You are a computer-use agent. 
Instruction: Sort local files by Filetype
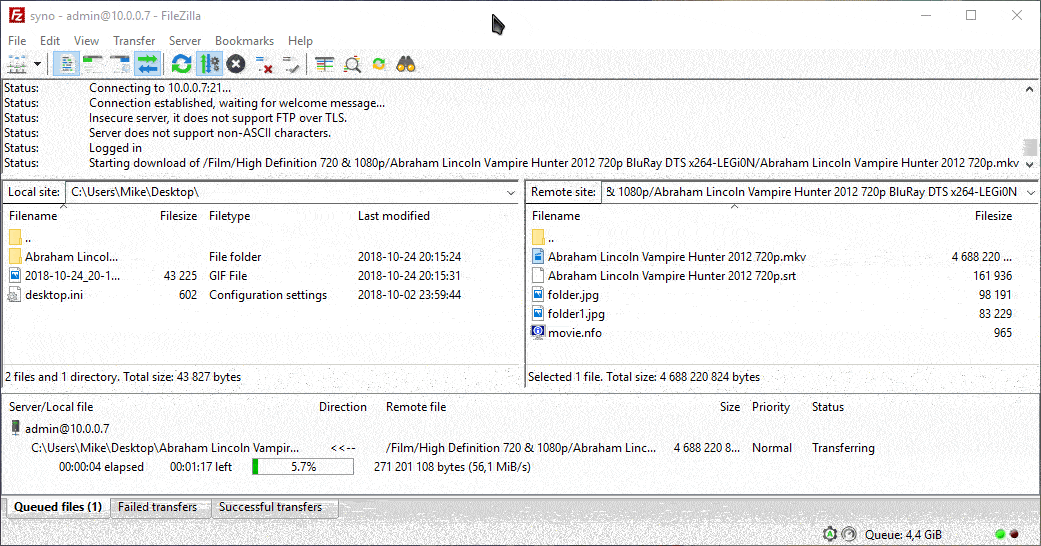tap(230, 216)
